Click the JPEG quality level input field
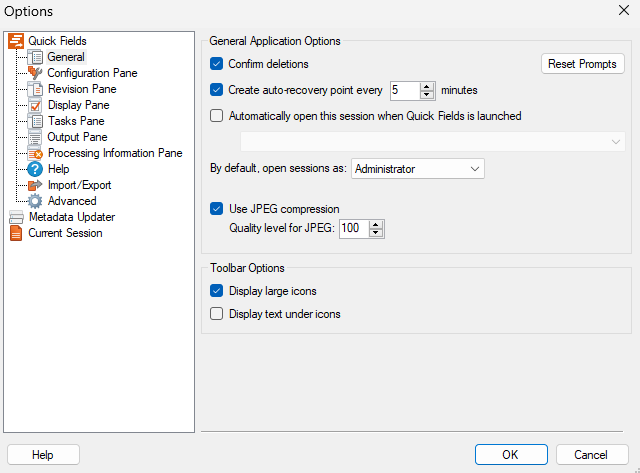Screen dimensions: 640x473 coord(354,228)
